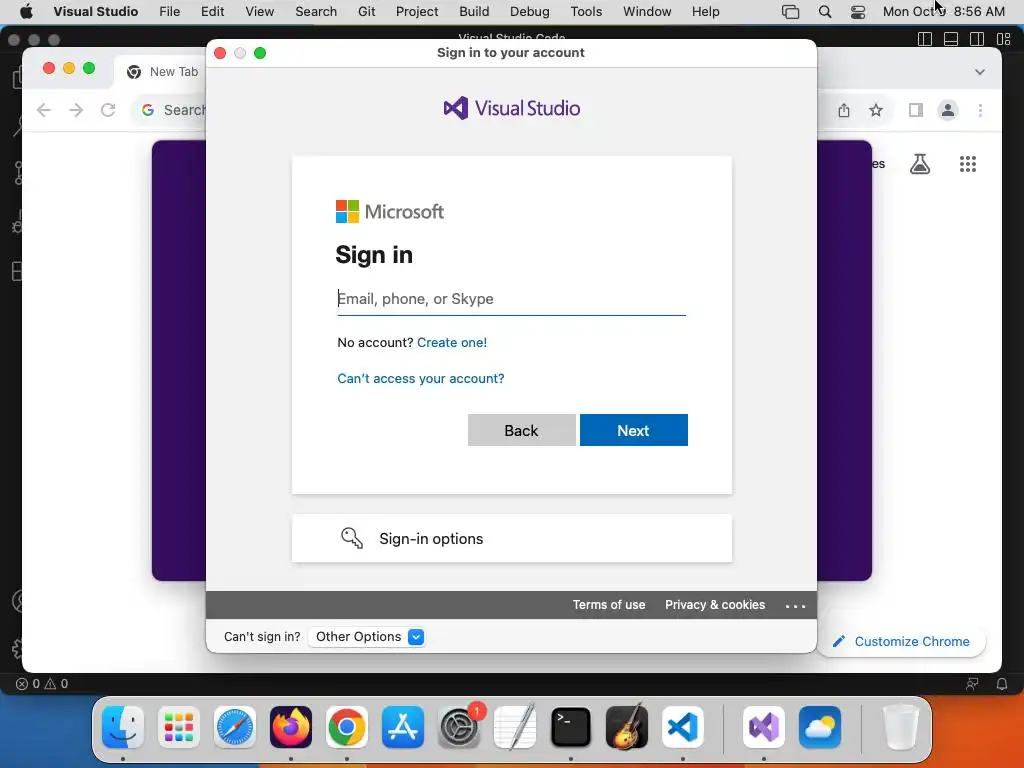The image size is (1024, 768).
Task: Open the Search menu
Action: [316, 11]
